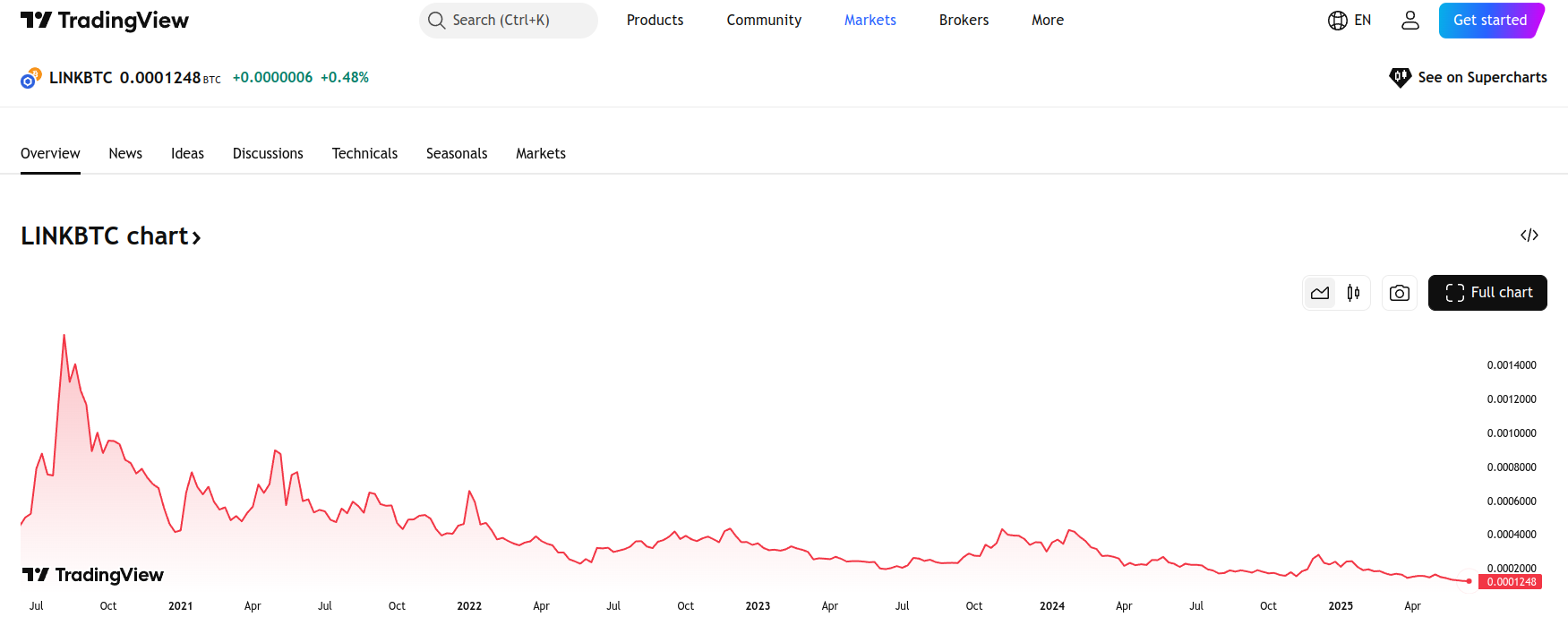The width and height of the screenshot is (1568, 634).
Task: Focus the Search (Ctrl+K) field
Action: 509,21
